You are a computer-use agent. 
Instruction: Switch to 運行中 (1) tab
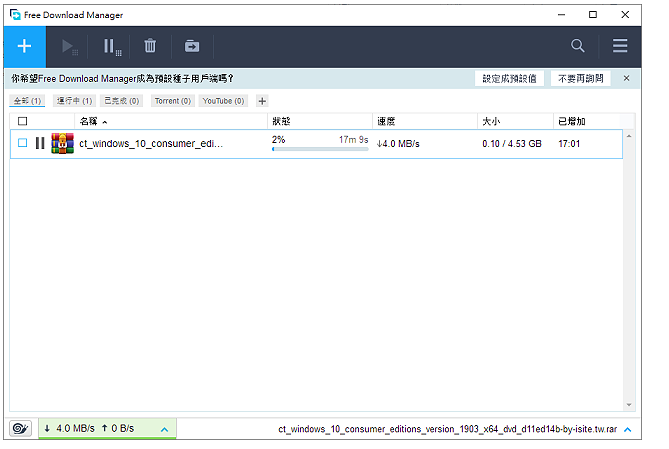click(74, 101)
